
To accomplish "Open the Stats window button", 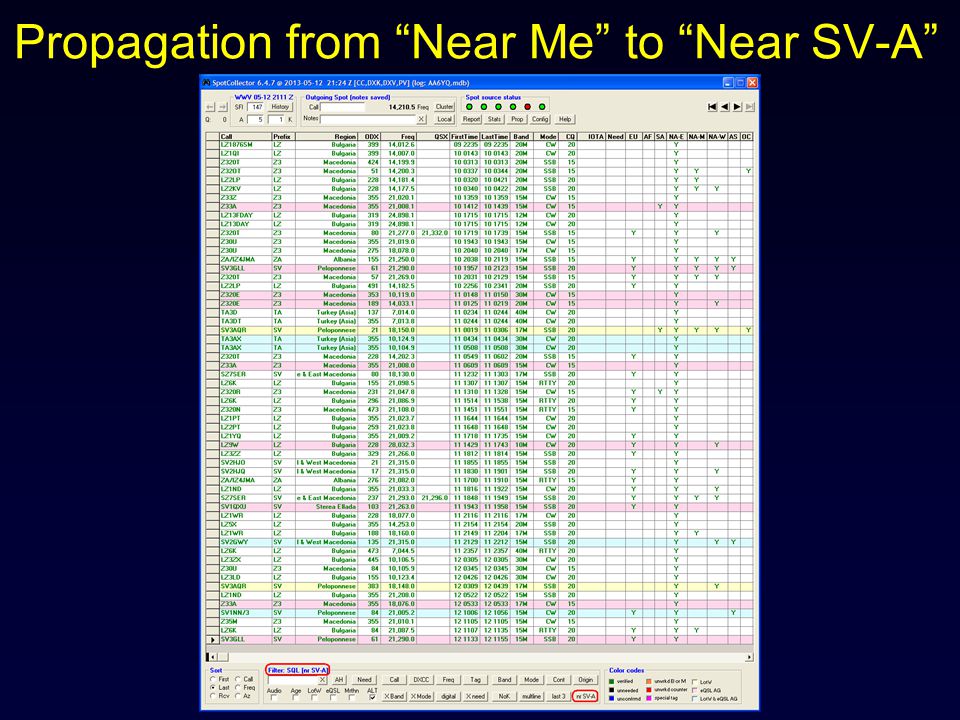I will [x=494, y=119].
